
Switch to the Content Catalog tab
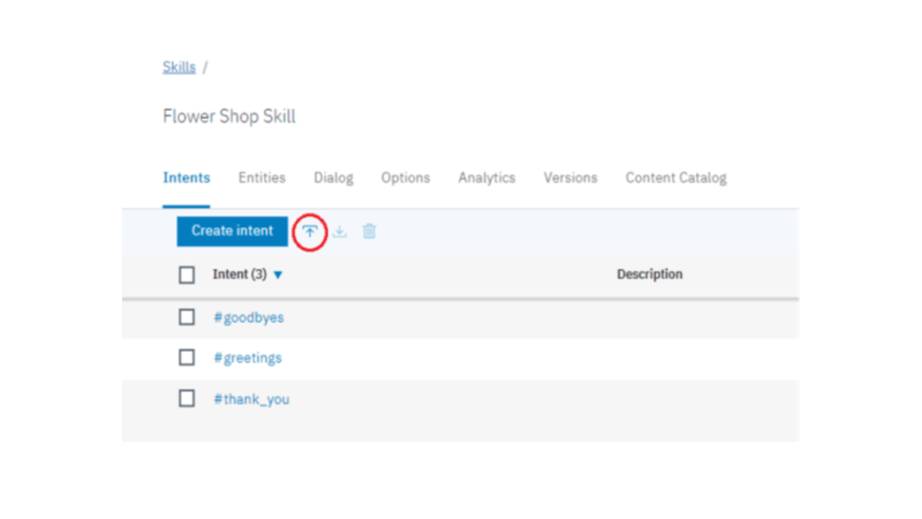point(676,178)
